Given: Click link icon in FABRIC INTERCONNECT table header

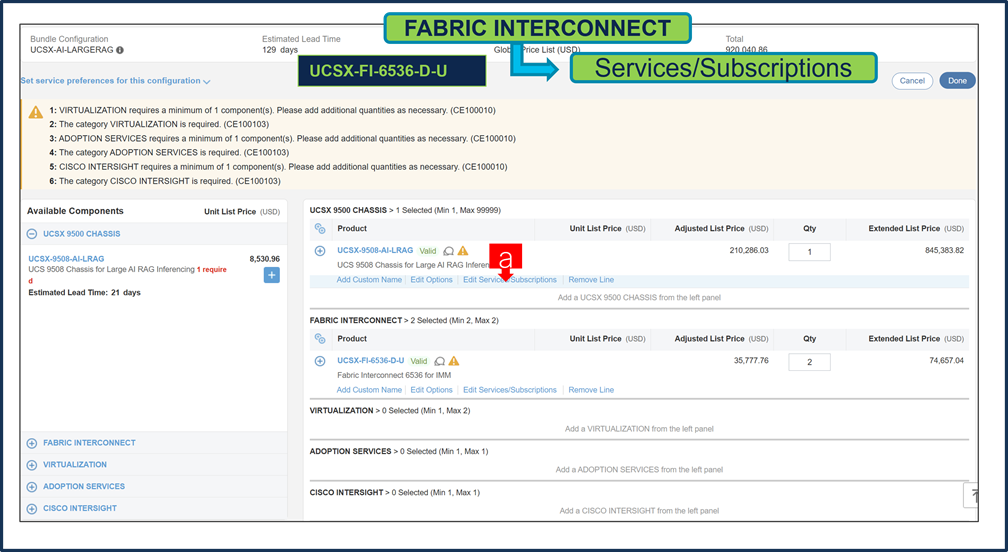Looking at the screenshot, I should point(320,339).
